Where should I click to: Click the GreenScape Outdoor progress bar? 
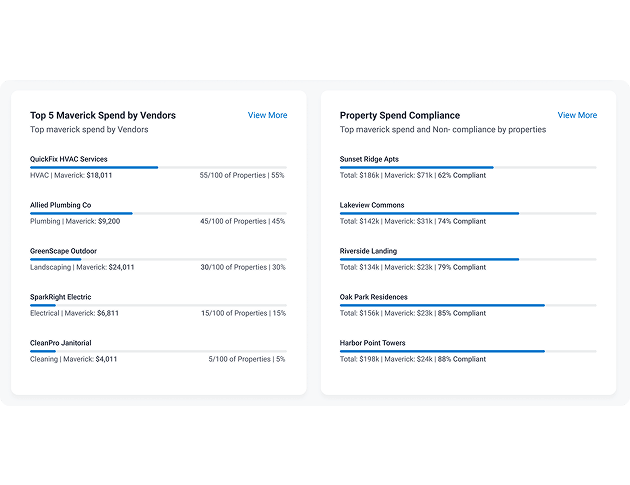[x=158, y=260]
